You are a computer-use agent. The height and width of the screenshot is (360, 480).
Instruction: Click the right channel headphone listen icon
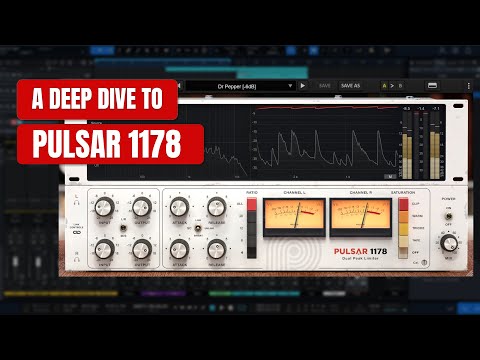click(x=77, y=259)
